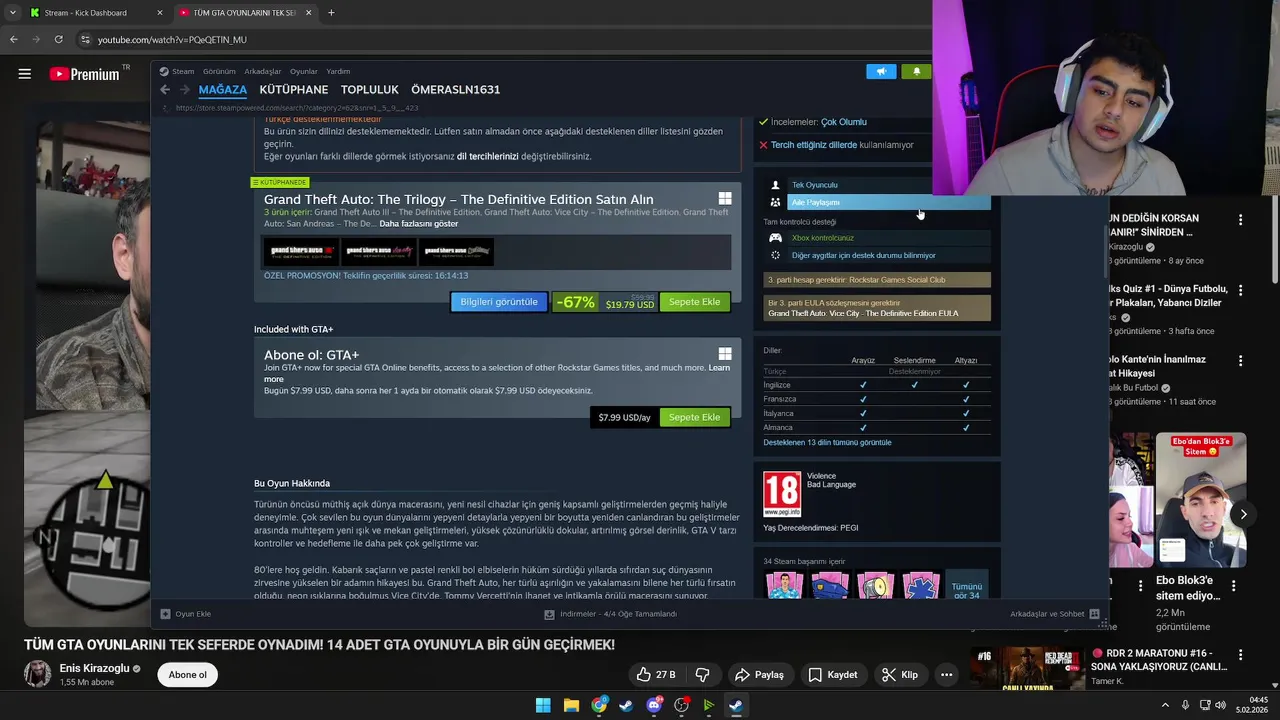This screenshot has height=720, width=1280.
Task: Open File Explorer from the taskbar
Action: 571,705
